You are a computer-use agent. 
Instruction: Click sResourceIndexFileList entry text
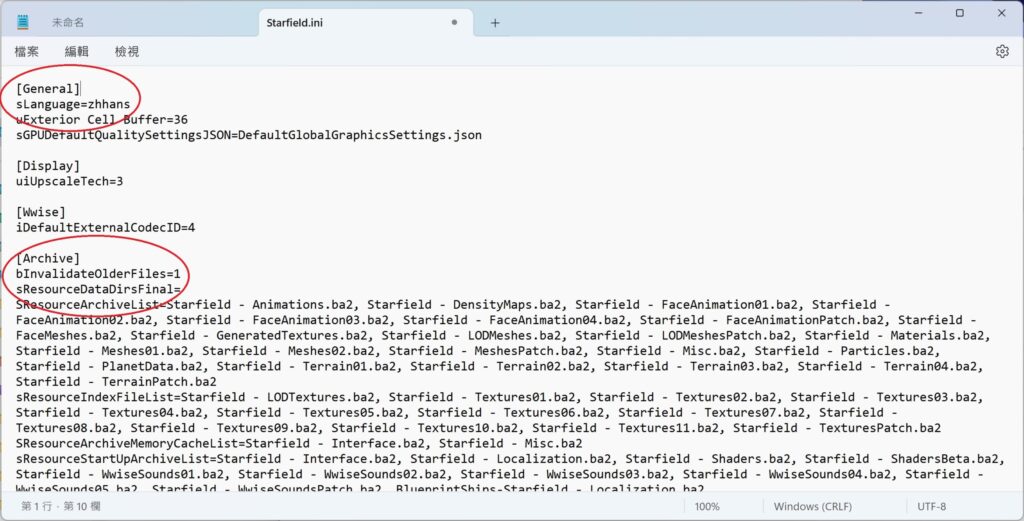[95, 397]
